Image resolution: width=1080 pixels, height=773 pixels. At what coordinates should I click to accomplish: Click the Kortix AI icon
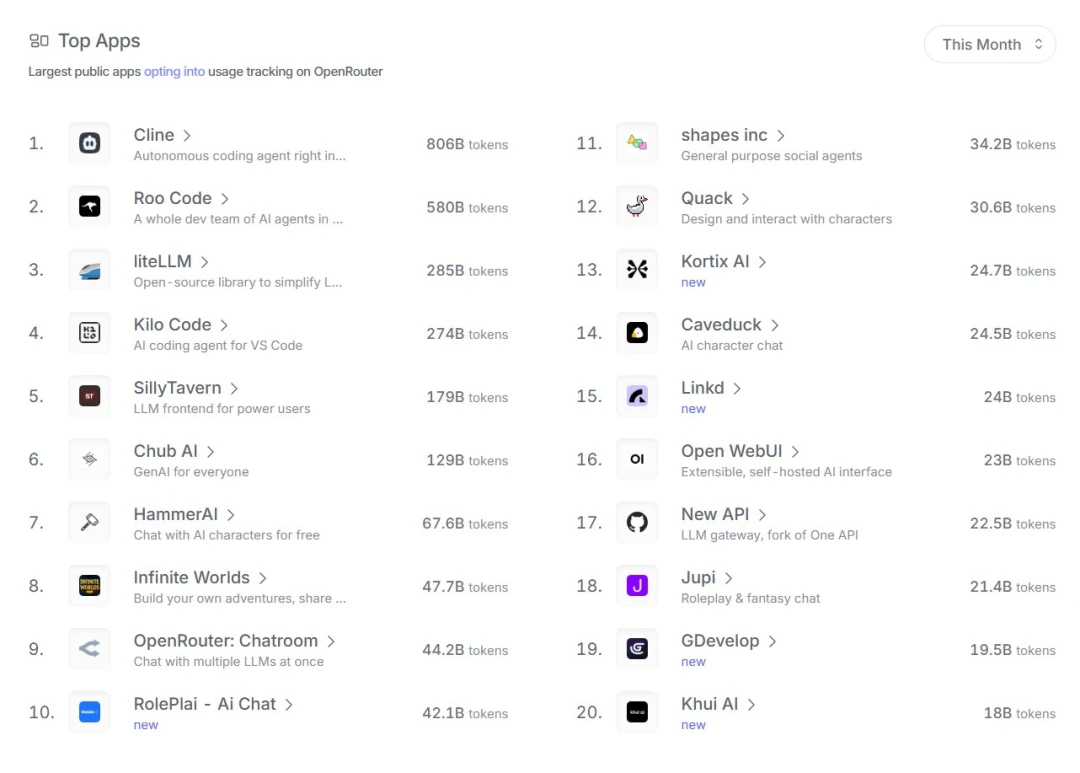pyautogui.click(x=637, y=269)
